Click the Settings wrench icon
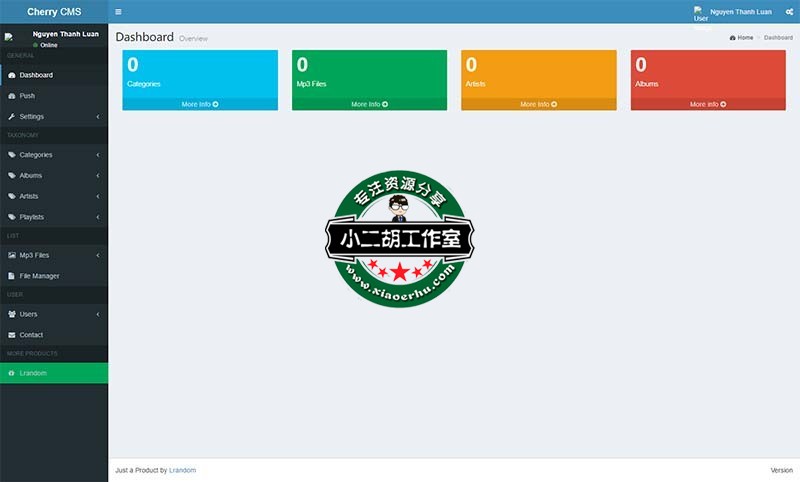This screenshot has width=800, height=482. pos(11,117)
